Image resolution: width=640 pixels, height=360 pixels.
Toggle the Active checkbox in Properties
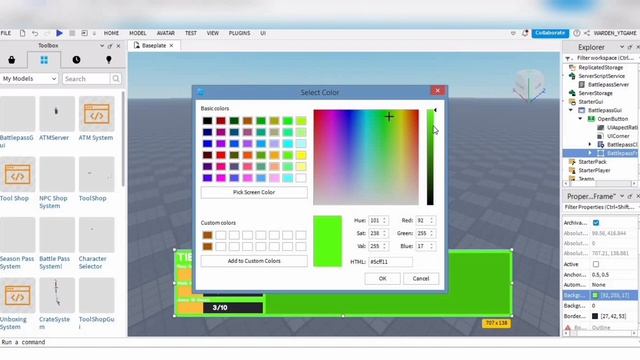point(596,264)
